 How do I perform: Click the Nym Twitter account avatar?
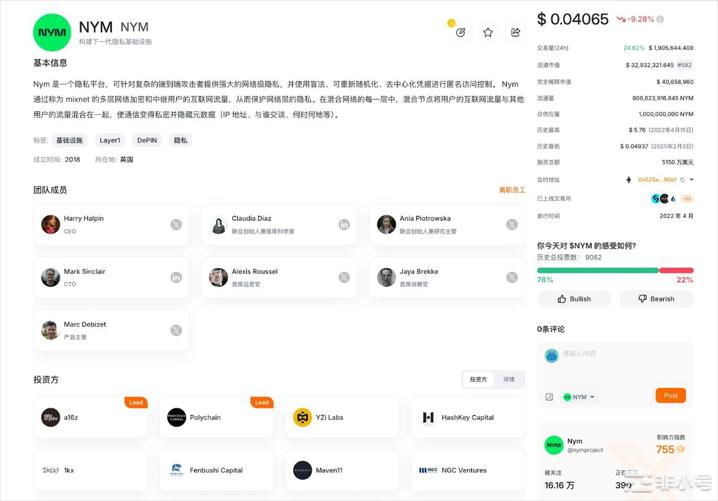tap(554, 445)
